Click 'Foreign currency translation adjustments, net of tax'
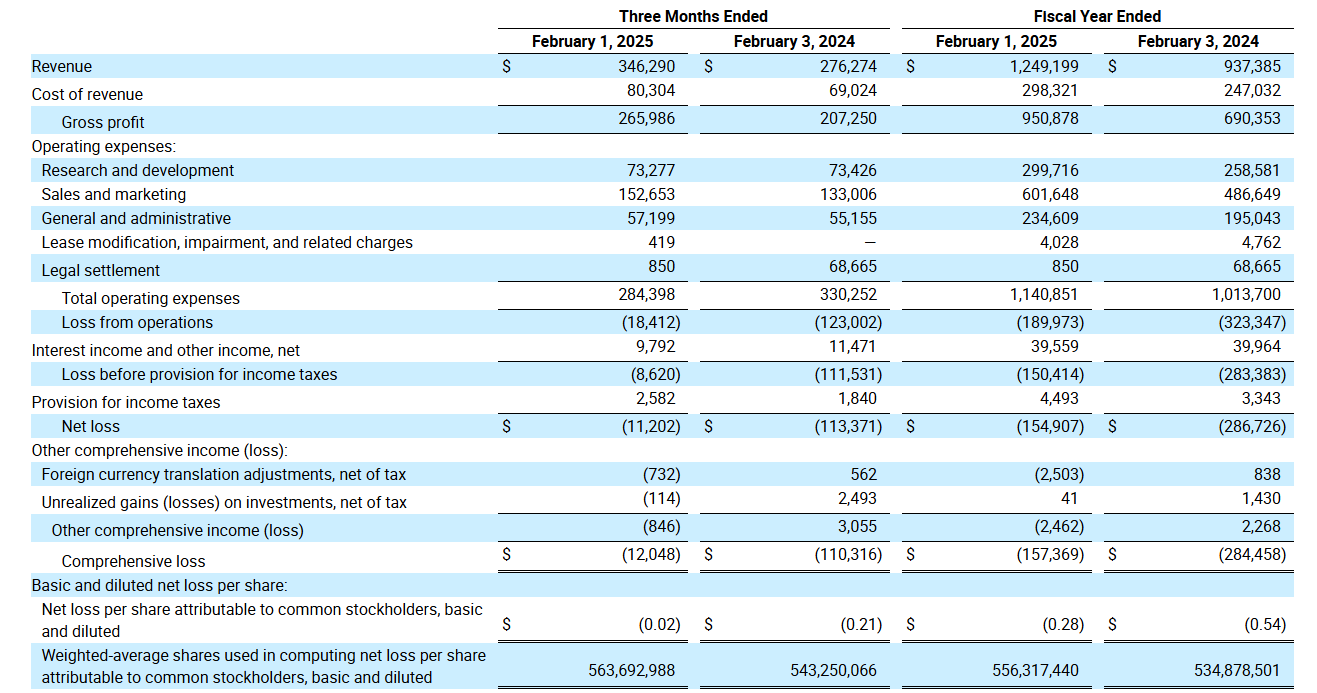The height and width of the screenshot is (693, 1317). 224,474
